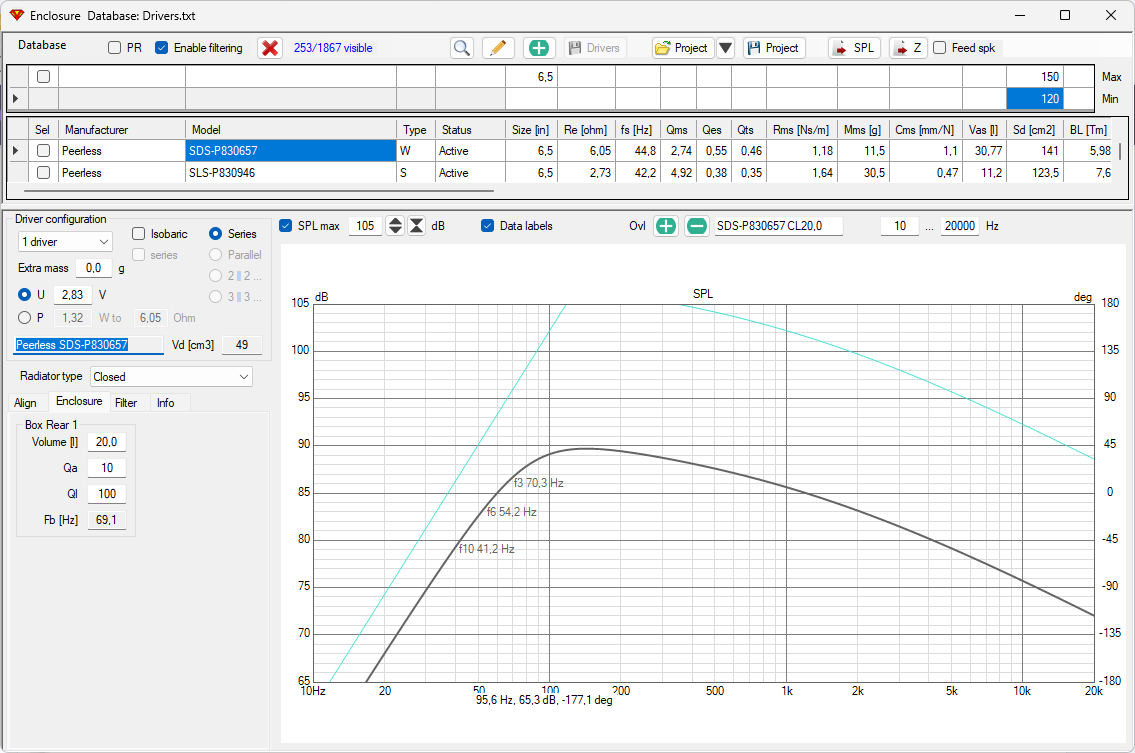The width and height of the screenshot is (1135, 753).
Task: Switch to the Align tab
Action: pyautogui.click(x=25, y=403)
